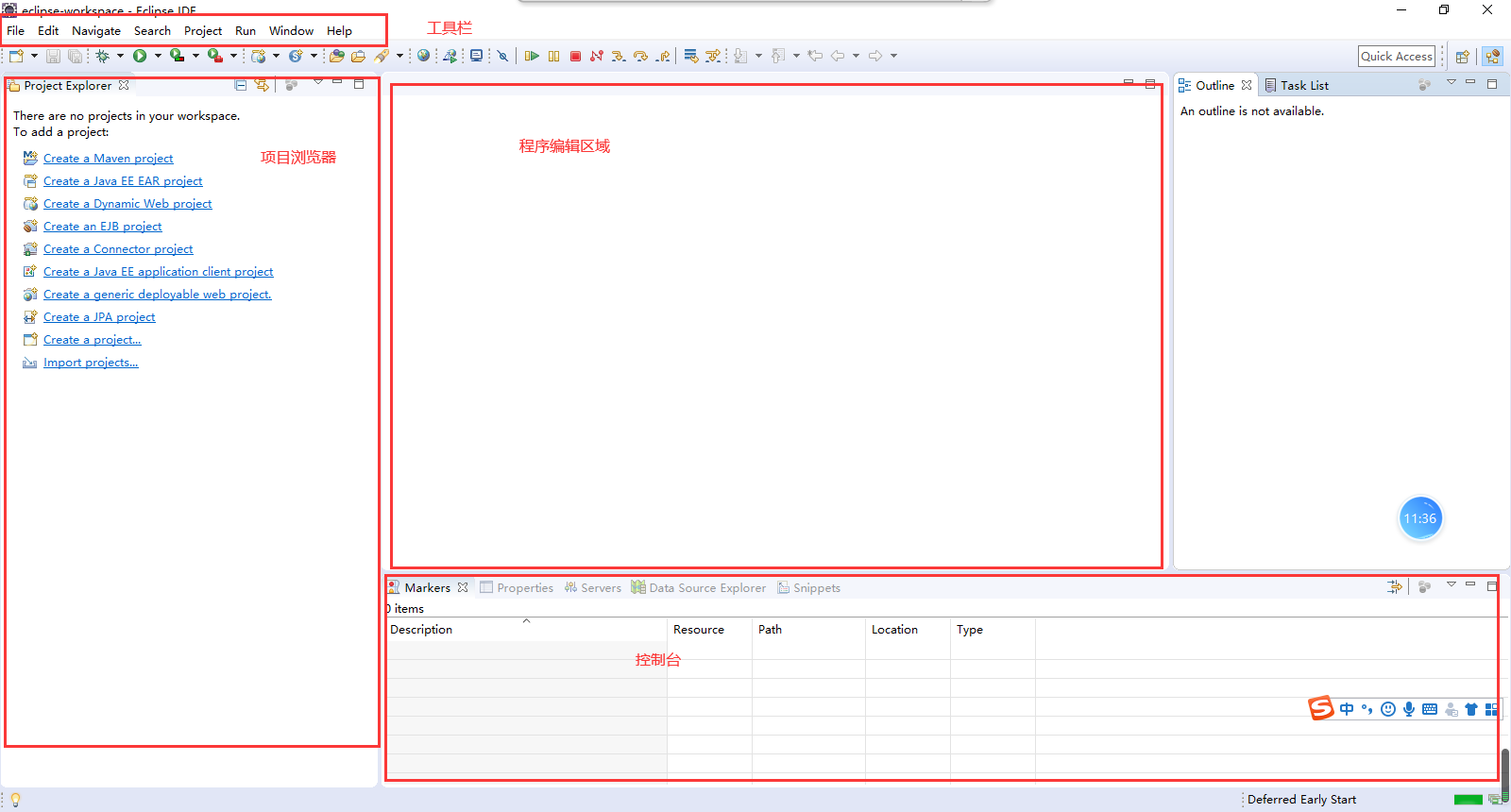1511x812 pixels.
Task: Open the Window menu
Action: [x=291, y=31]
